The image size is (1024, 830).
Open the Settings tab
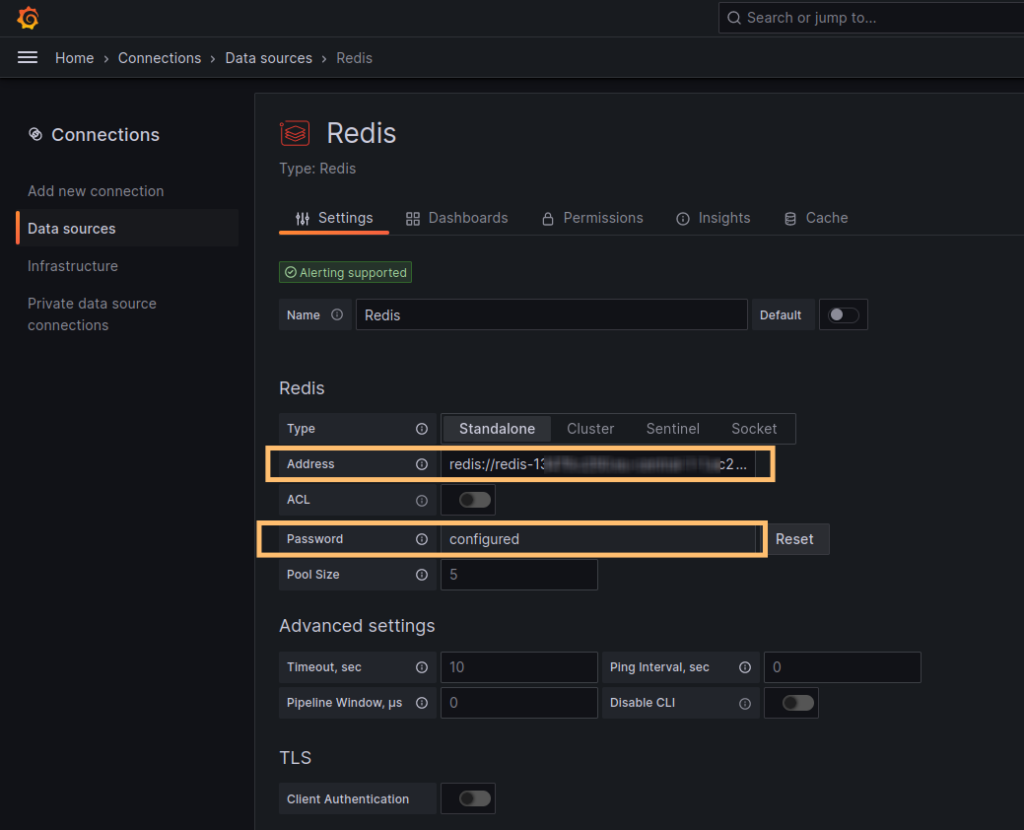coord(334,218)
